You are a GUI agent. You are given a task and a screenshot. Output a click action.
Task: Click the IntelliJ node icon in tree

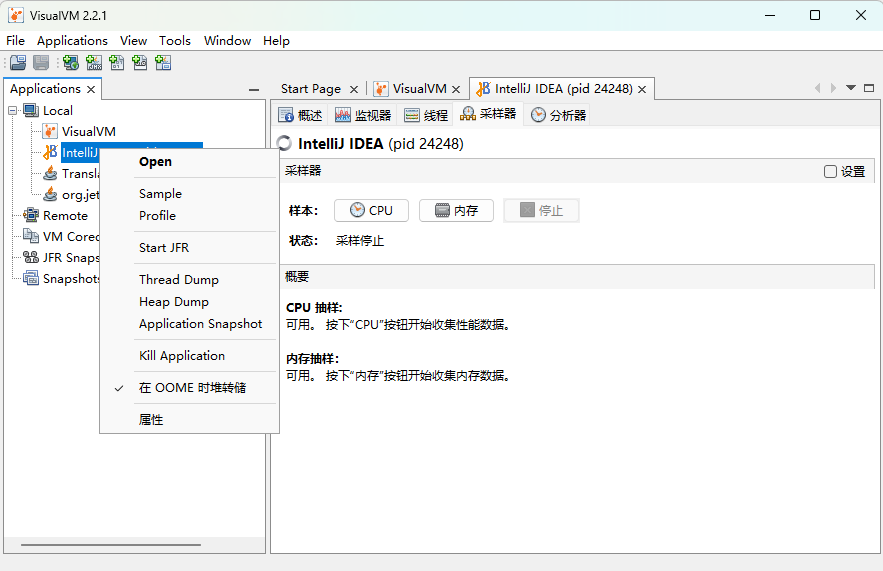tap(50, 152)
